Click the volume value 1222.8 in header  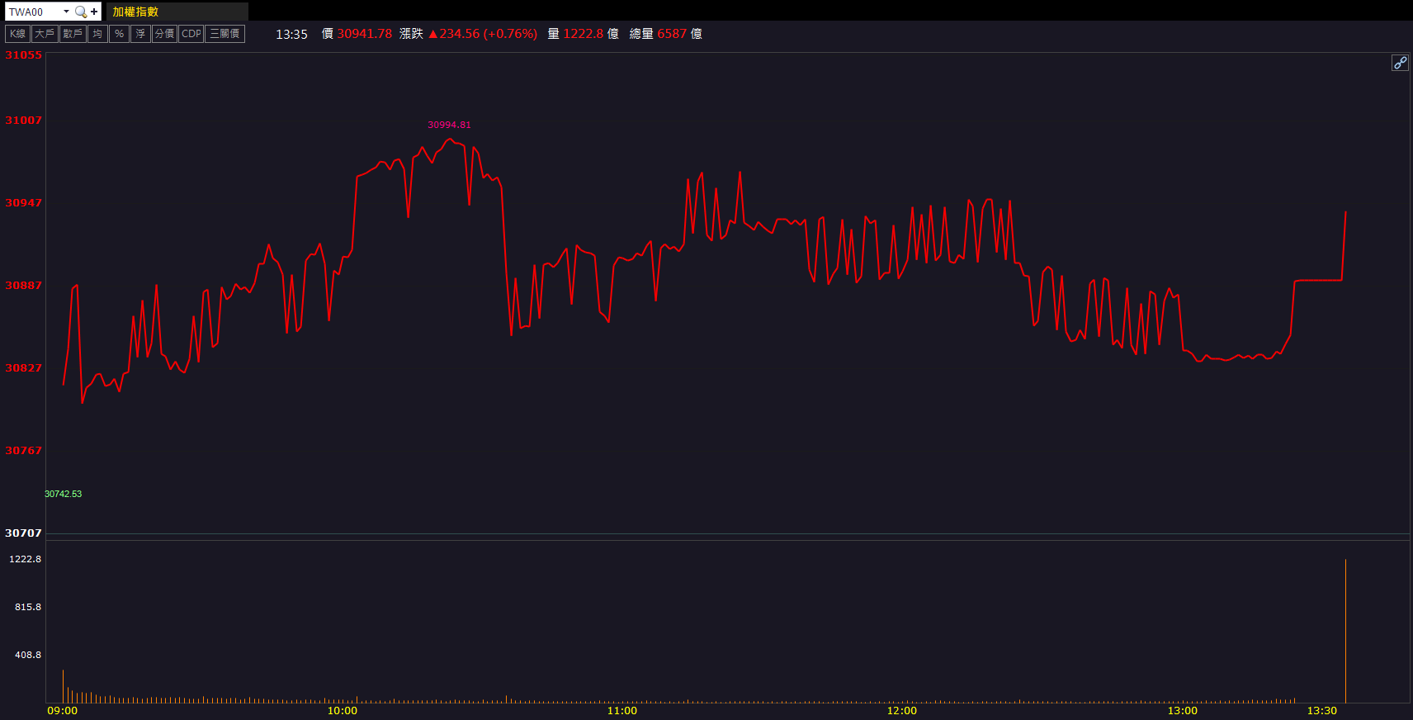coord(583,34)
